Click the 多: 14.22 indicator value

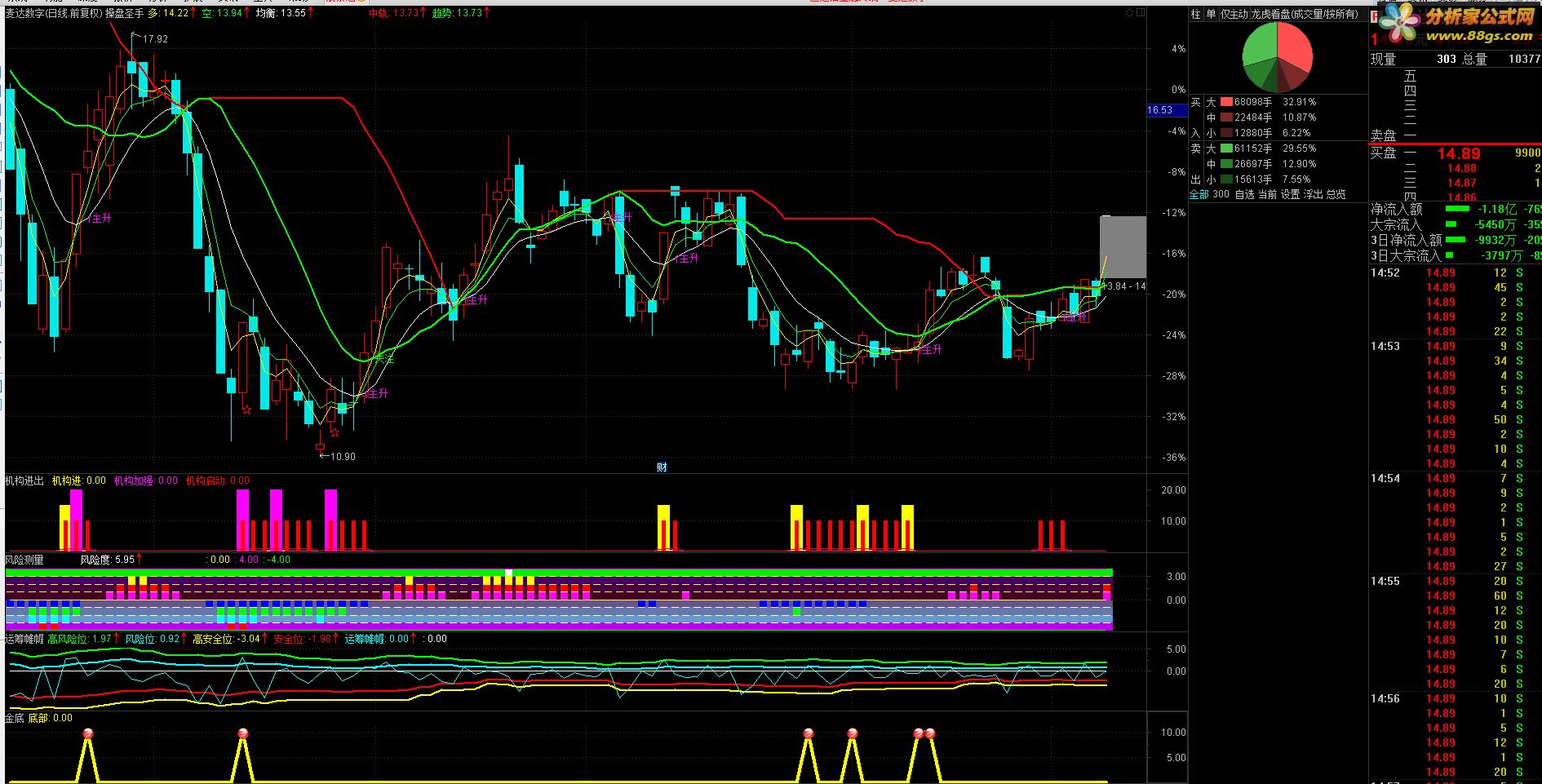tap(168, 13)
